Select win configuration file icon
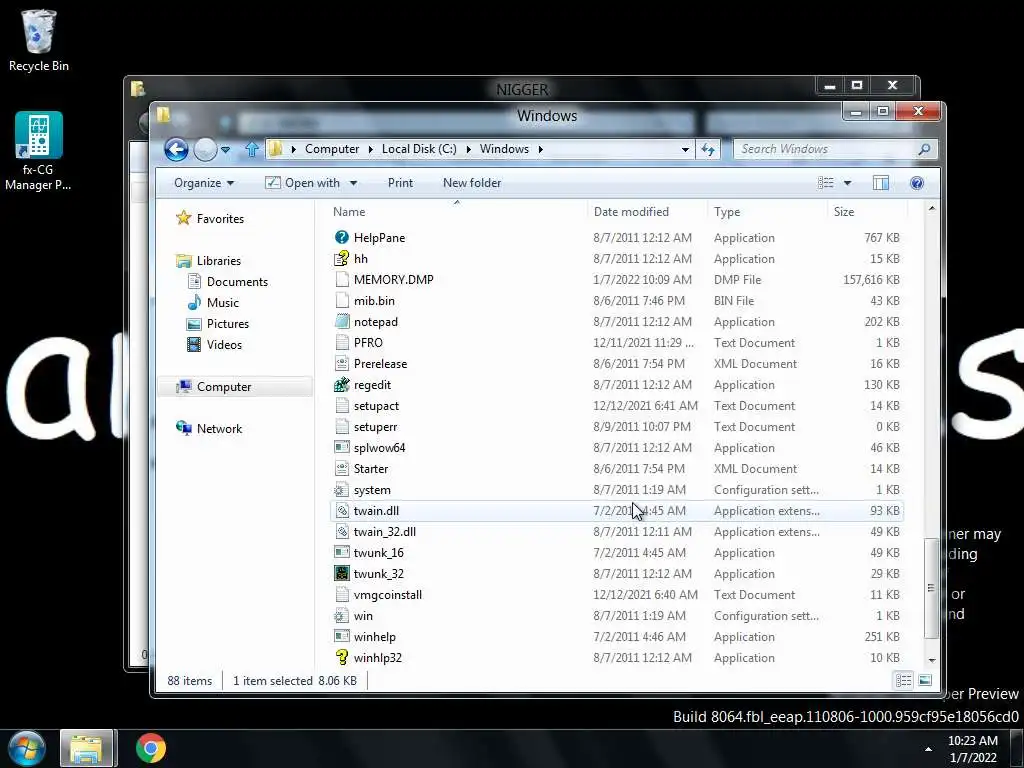The width and height of the screenshot is (1024, 768). point(342,615)
